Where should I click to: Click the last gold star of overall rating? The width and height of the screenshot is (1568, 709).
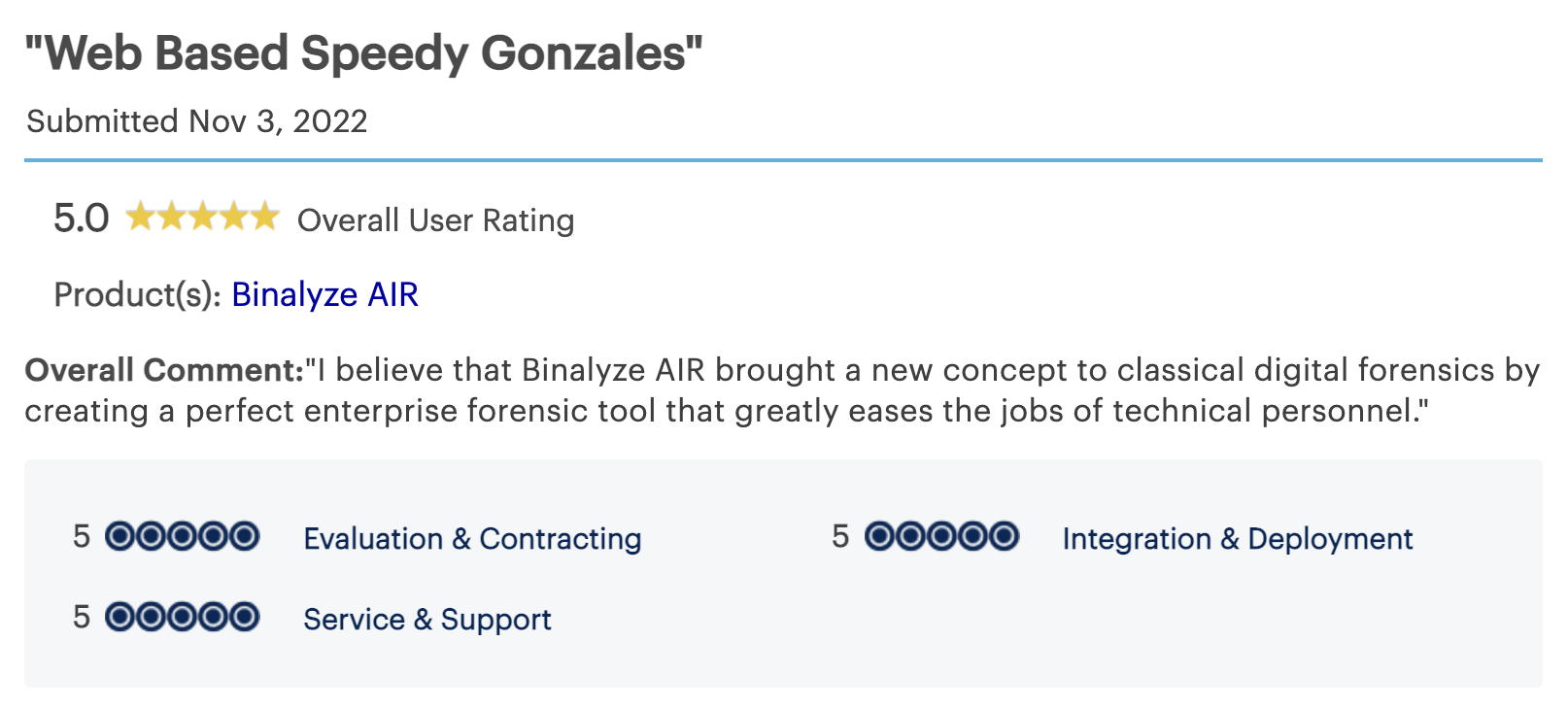[x=264, y=217]
